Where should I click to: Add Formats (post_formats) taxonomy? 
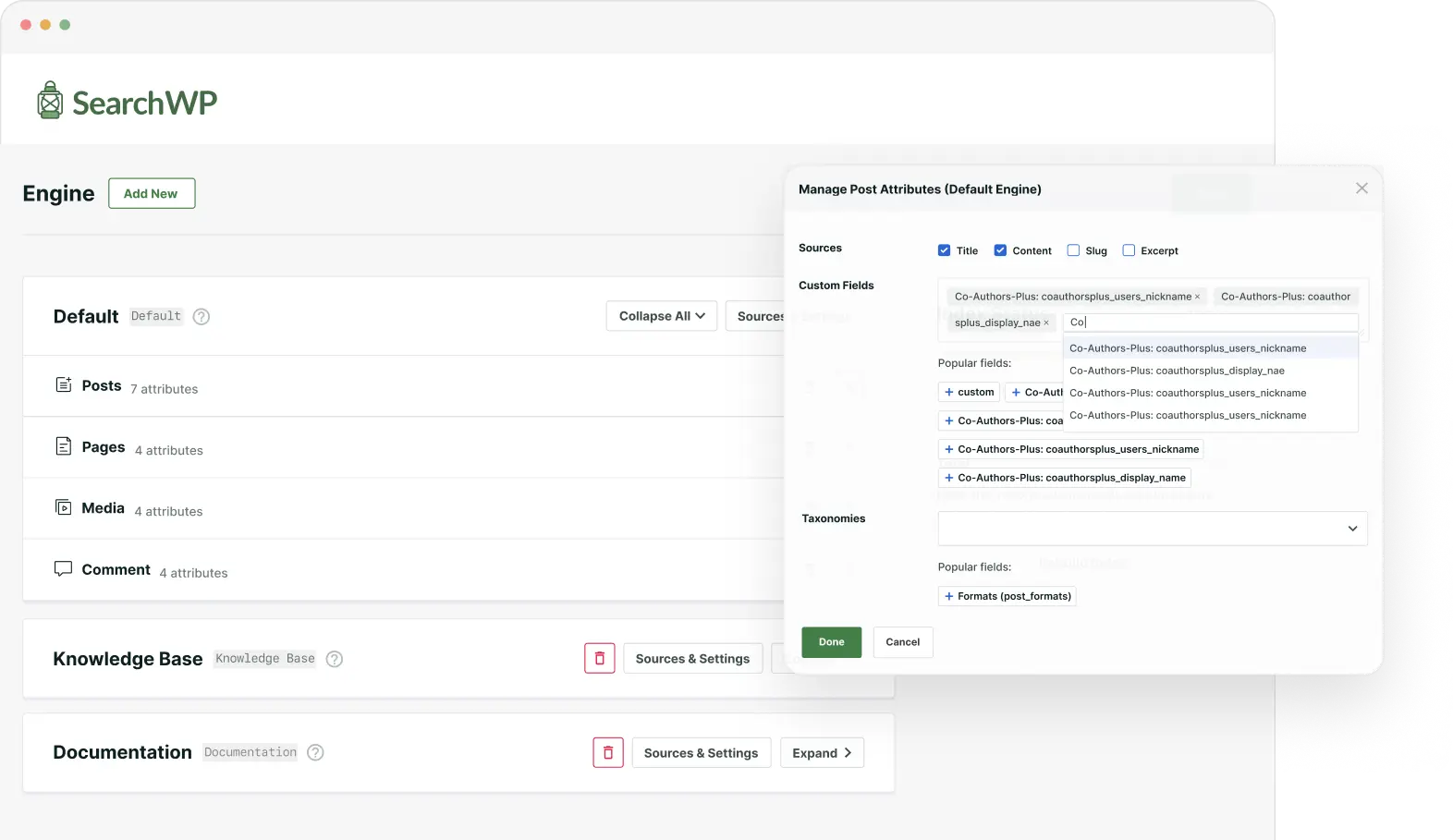click(1007, 596)
